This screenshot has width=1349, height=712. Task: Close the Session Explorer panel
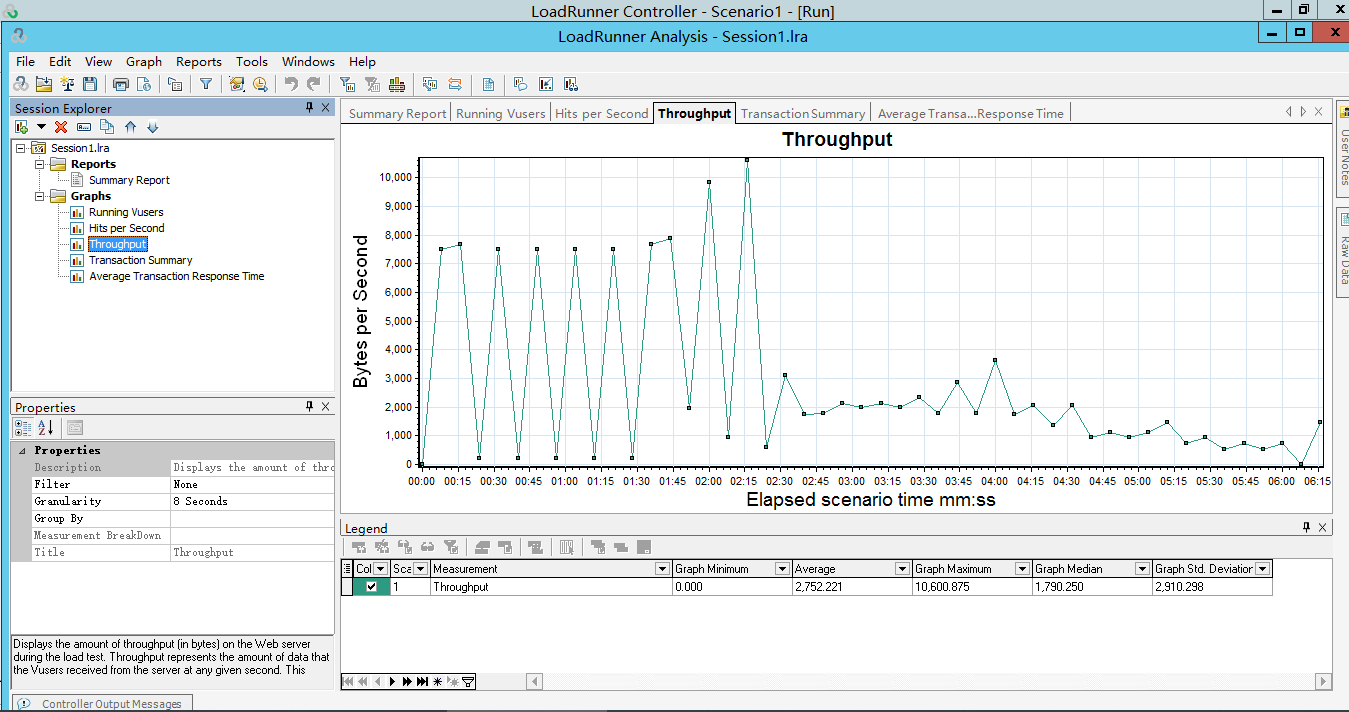tap(325, 107)
